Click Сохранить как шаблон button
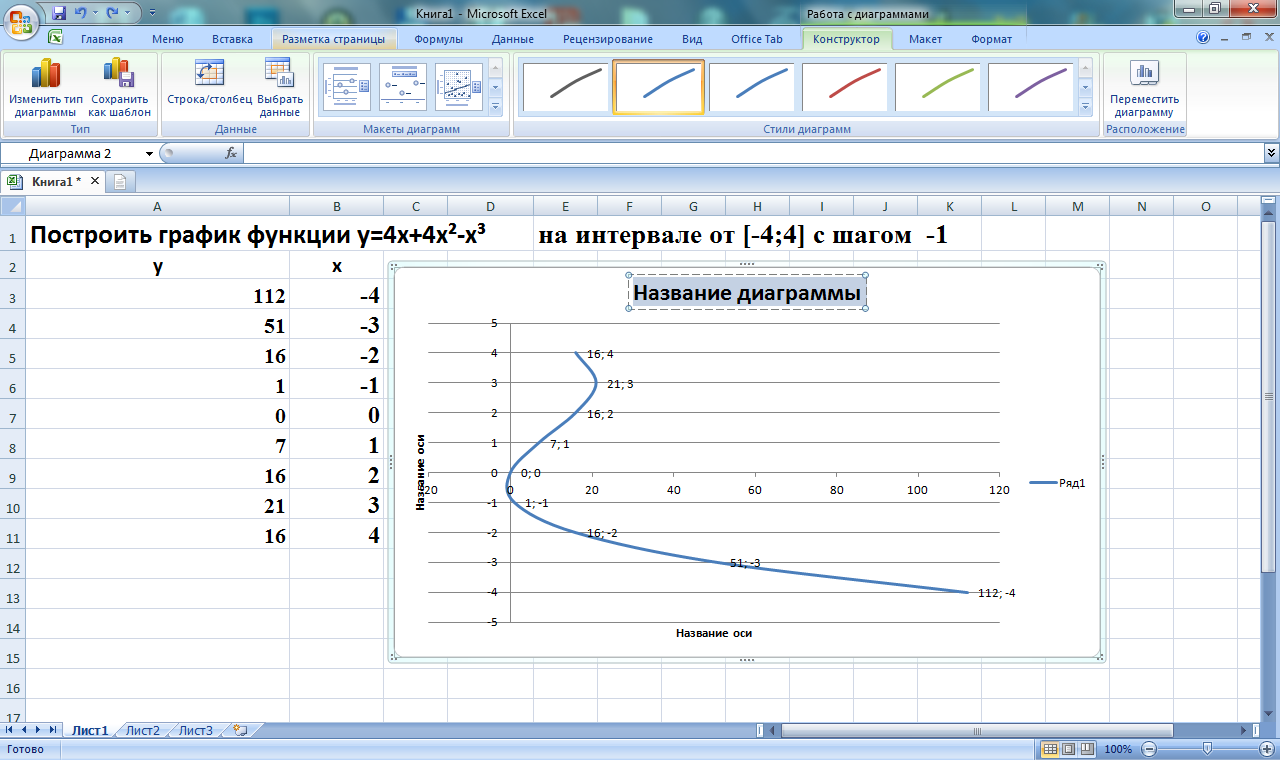Screen dimensions: 1280x760 point(119,88)
